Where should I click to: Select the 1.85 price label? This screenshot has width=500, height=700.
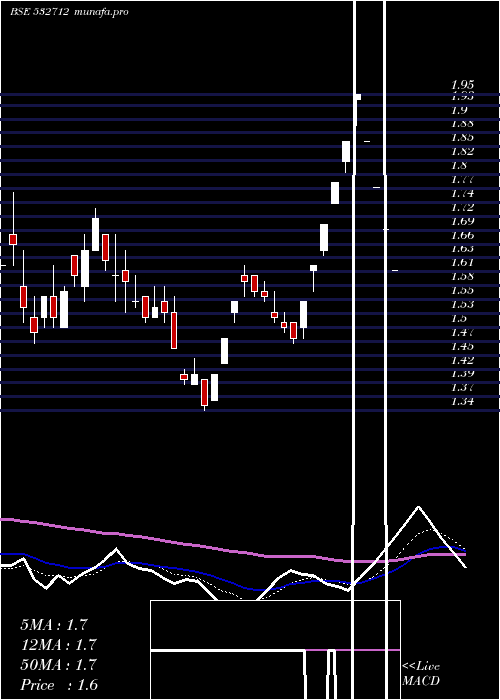[462, 138]
